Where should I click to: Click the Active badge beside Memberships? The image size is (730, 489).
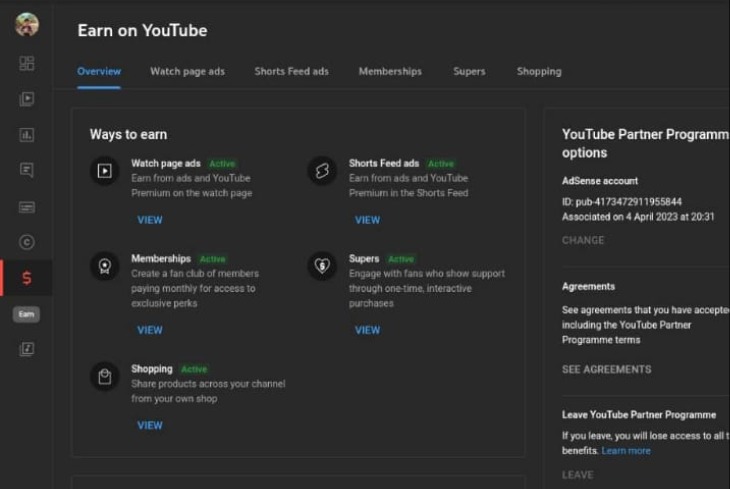pyautogui.click(x=212, y=259)
